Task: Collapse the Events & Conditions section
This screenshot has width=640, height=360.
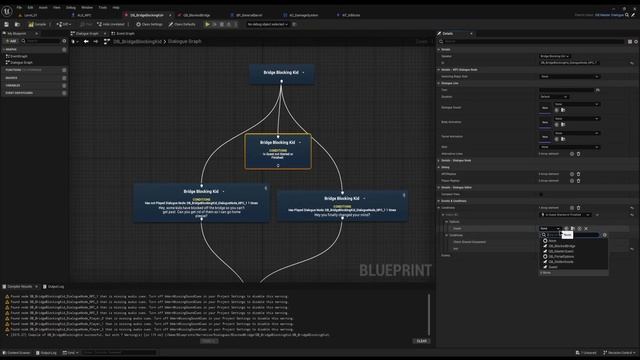Action: tap(439, 201)
